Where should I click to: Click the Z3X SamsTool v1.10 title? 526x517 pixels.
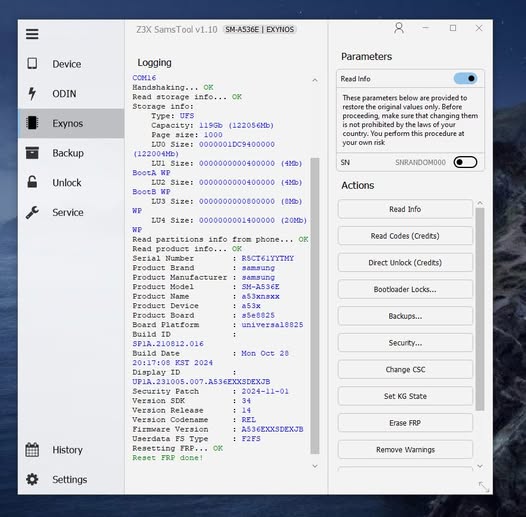click(177, 30)
